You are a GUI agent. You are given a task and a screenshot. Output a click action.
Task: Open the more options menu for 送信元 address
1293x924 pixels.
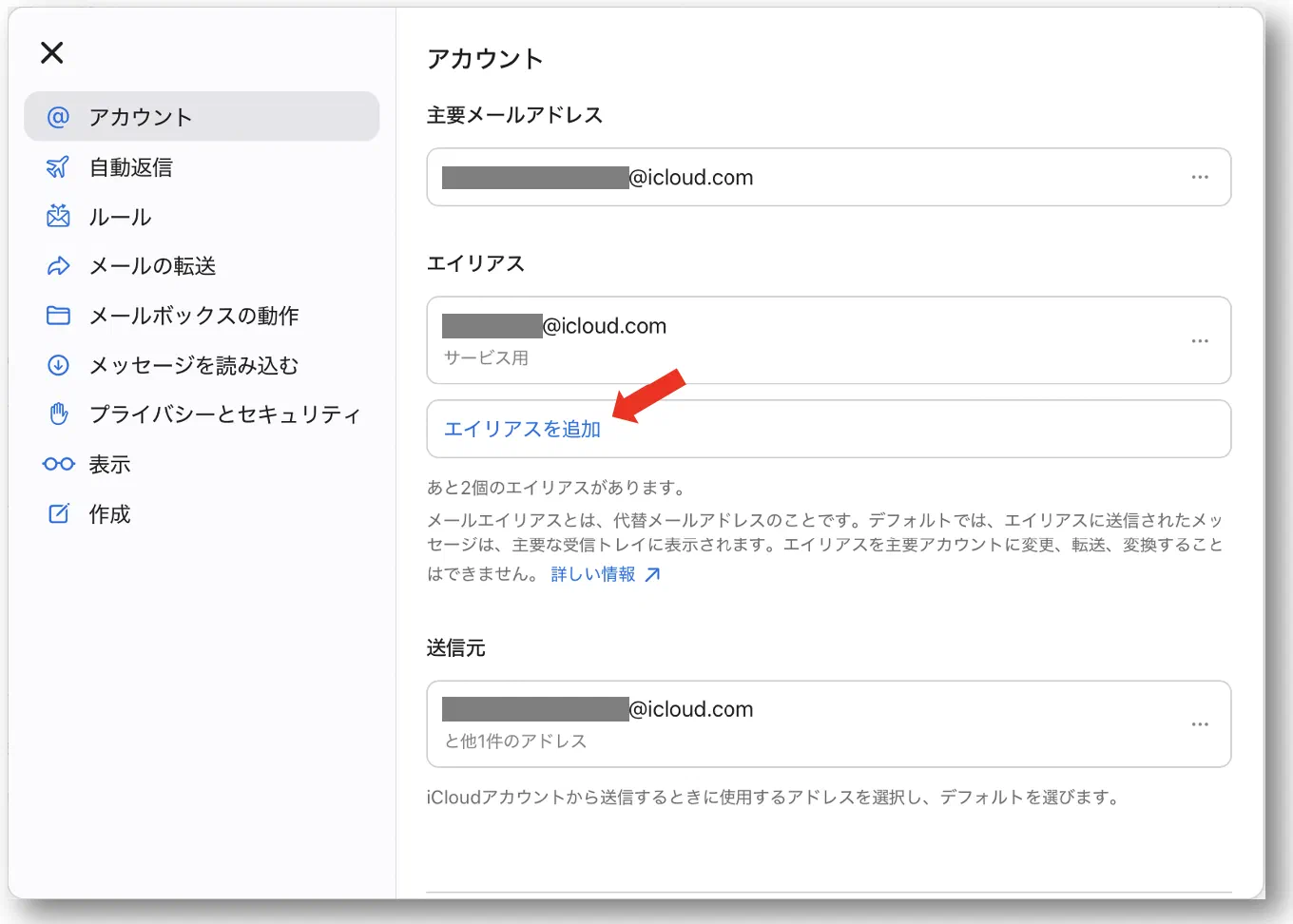click(1200, 724)
